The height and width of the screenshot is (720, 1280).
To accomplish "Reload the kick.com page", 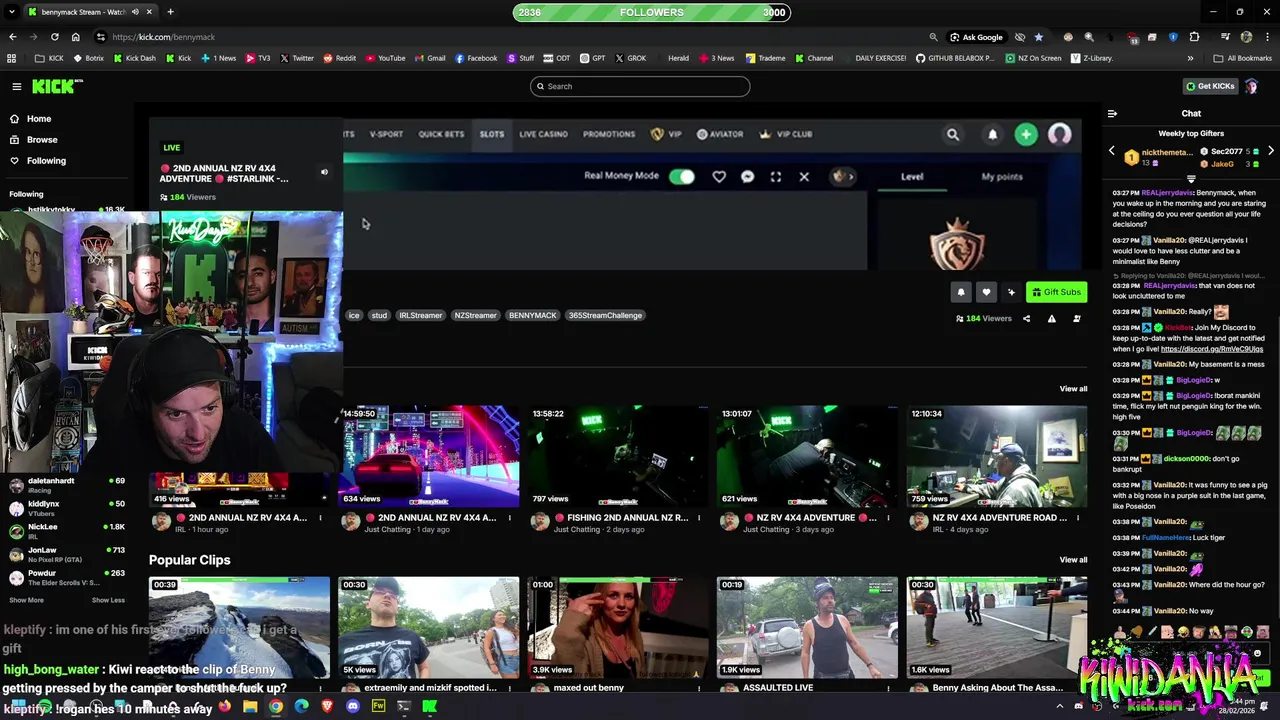I will click(x=55, y=37).
